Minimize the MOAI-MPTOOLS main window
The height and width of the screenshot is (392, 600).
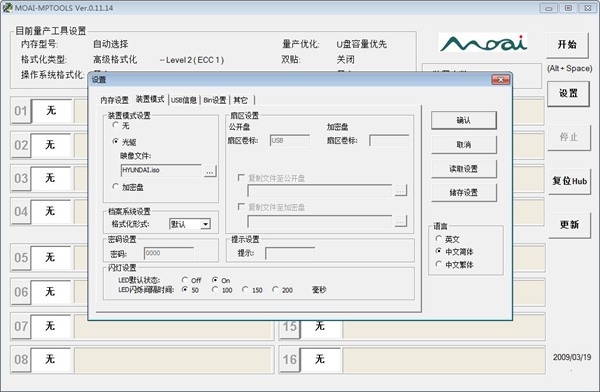tap(549, 8)
